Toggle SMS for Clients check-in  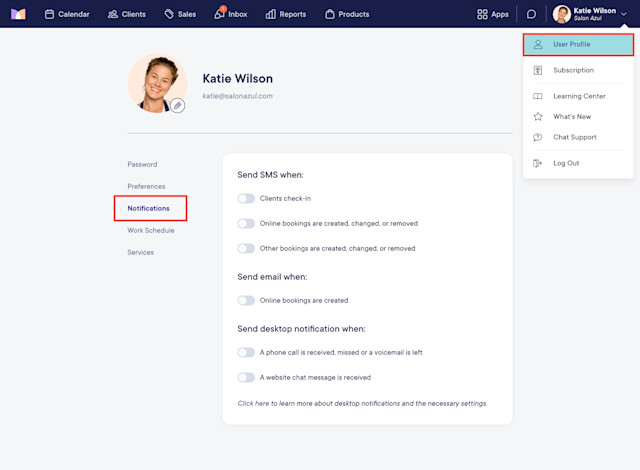click(246, 198)
